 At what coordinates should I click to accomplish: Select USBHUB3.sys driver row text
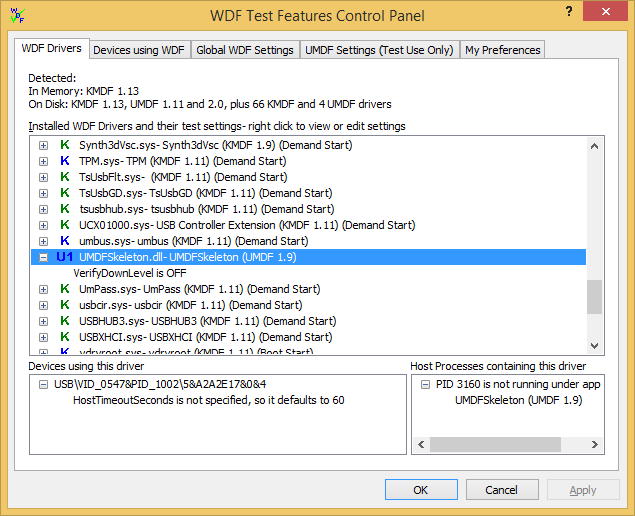[x=208, y=321]
